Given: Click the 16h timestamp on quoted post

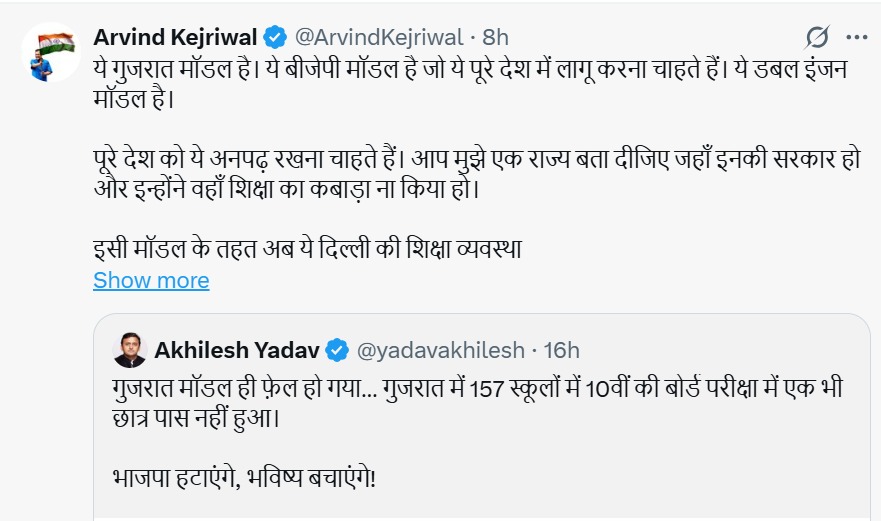Looking at the screenshot, I should pyautogui.click(x=562, y=350).
